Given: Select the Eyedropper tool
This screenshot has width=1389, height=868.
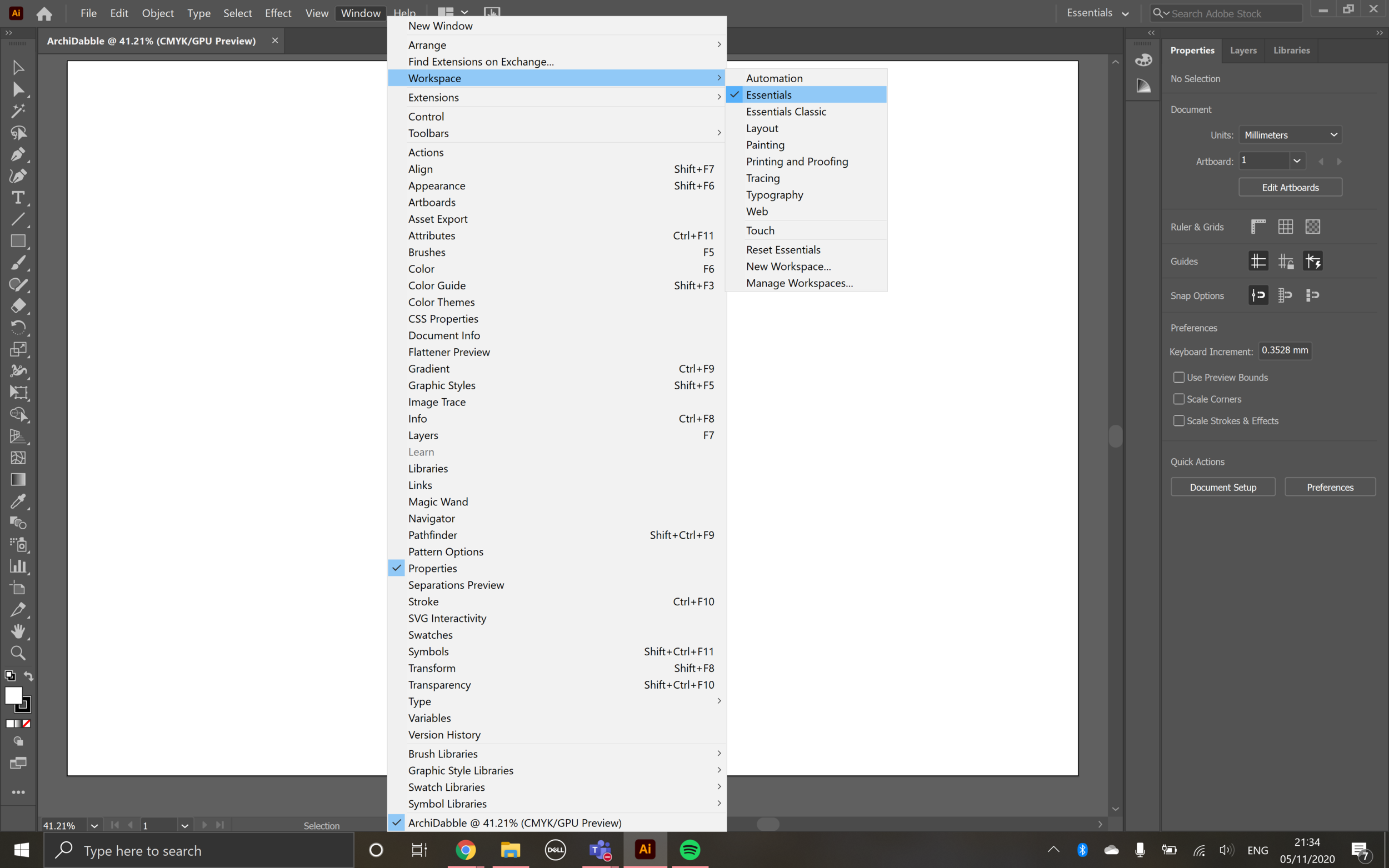Looking at the screenshot, I should [x=18, y=501].
